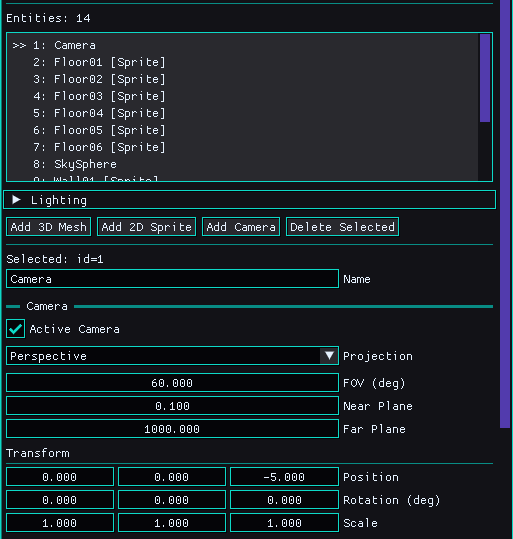
Task: Click the Position Y value field
Action: (x=172, y=477)
